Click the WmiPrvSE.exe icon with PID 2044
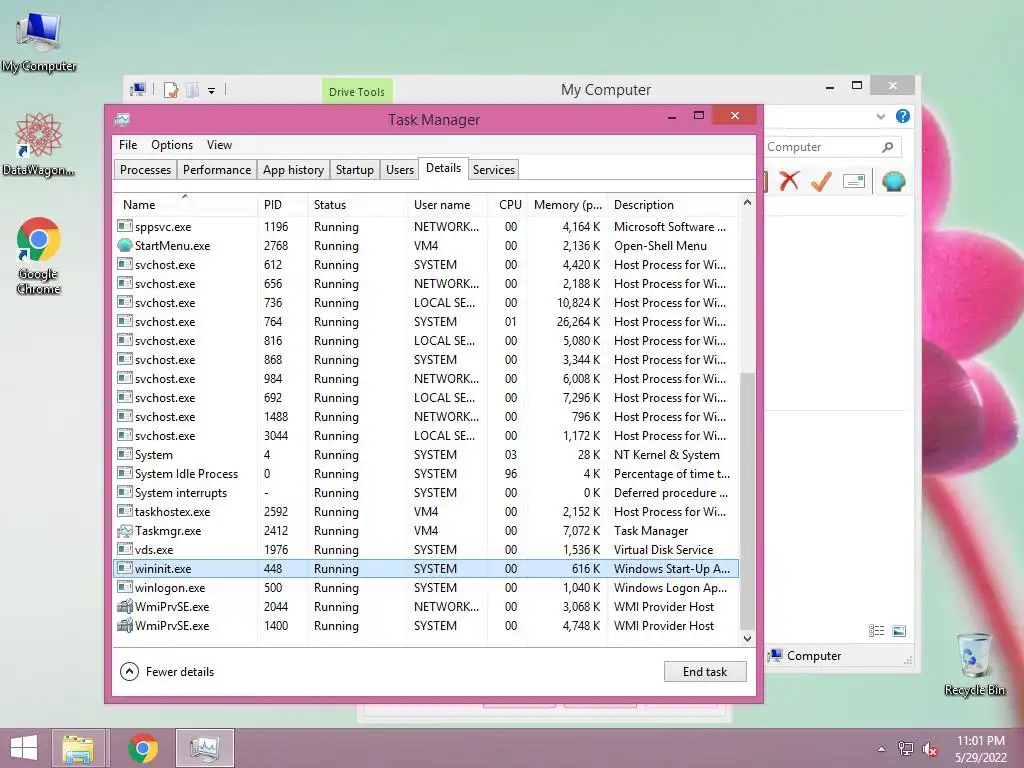The width and height of the screenshot is (1024, 768). [x=125, y=606]
